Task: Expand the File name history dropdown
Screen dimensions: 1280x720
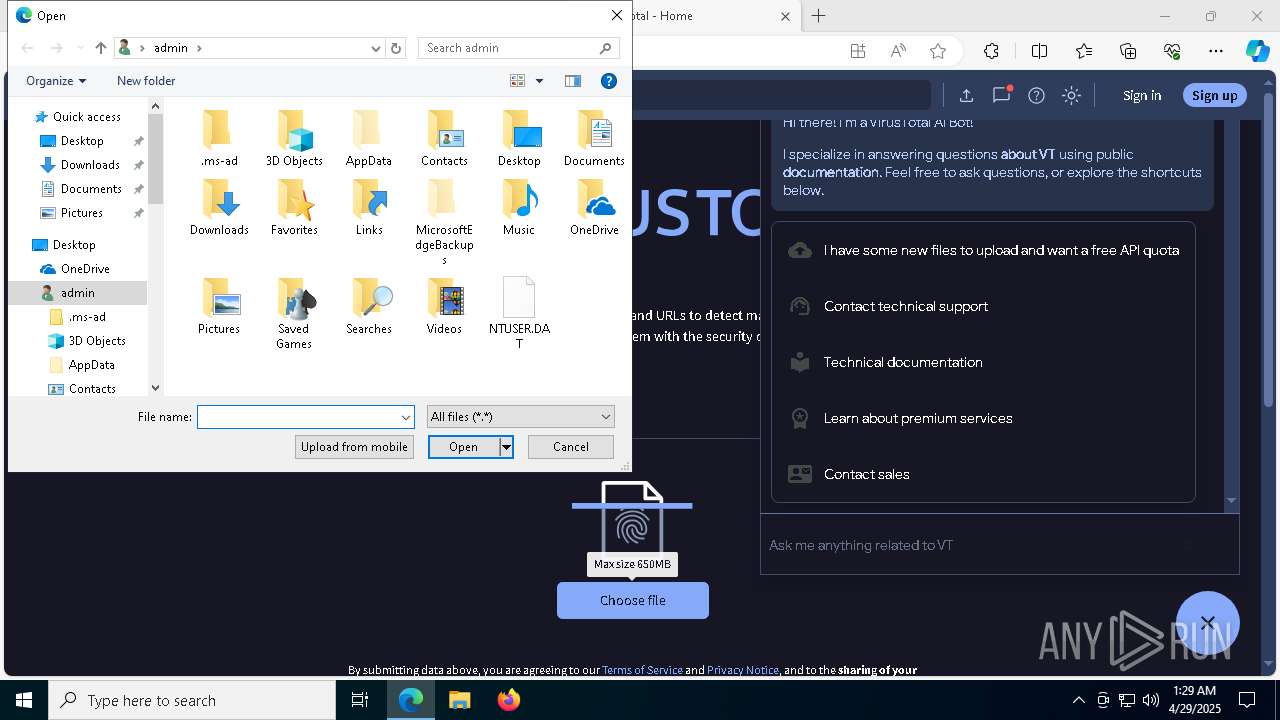Action: coord(406,417)
